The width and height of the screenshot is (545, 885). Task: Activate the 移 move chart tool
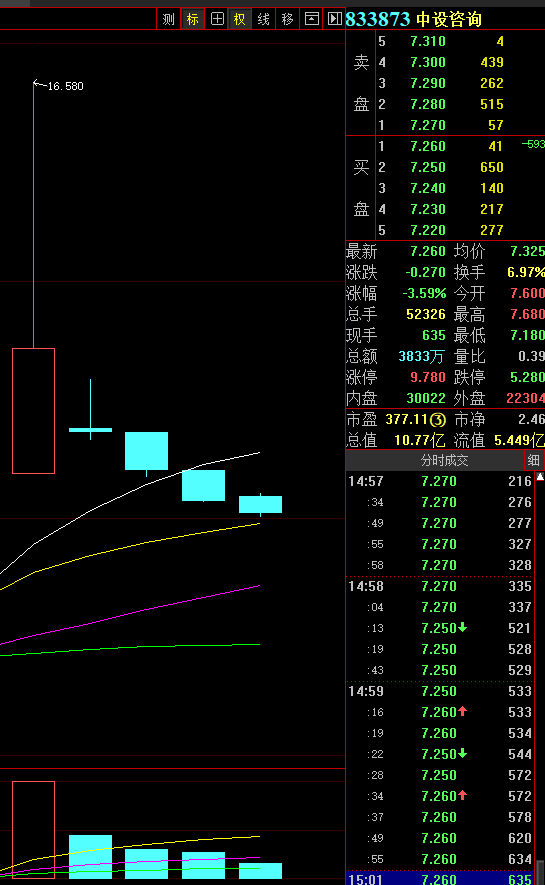[x=287, y=19]
